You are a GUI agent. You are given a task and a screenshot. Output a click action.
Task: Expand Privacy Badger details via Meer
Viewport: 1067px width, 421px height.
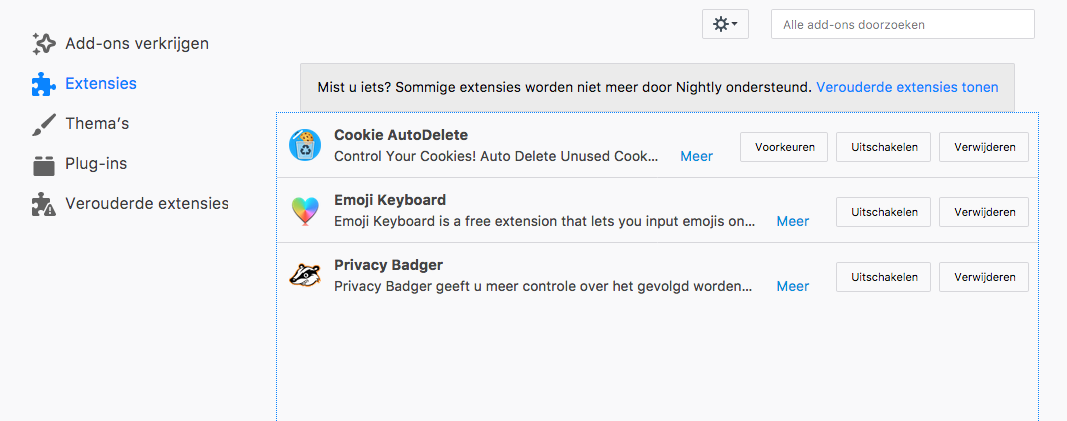[792, 286]
